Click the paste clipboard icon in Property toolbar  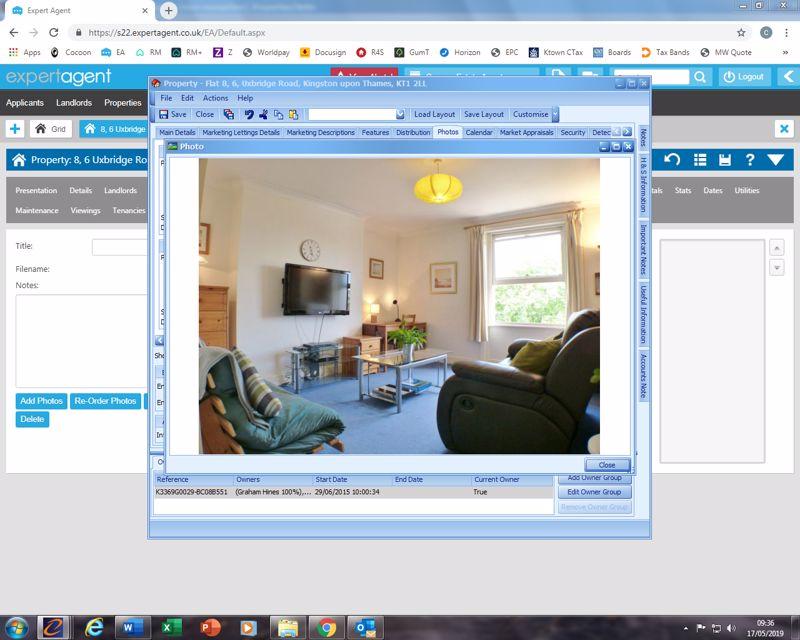294,114
